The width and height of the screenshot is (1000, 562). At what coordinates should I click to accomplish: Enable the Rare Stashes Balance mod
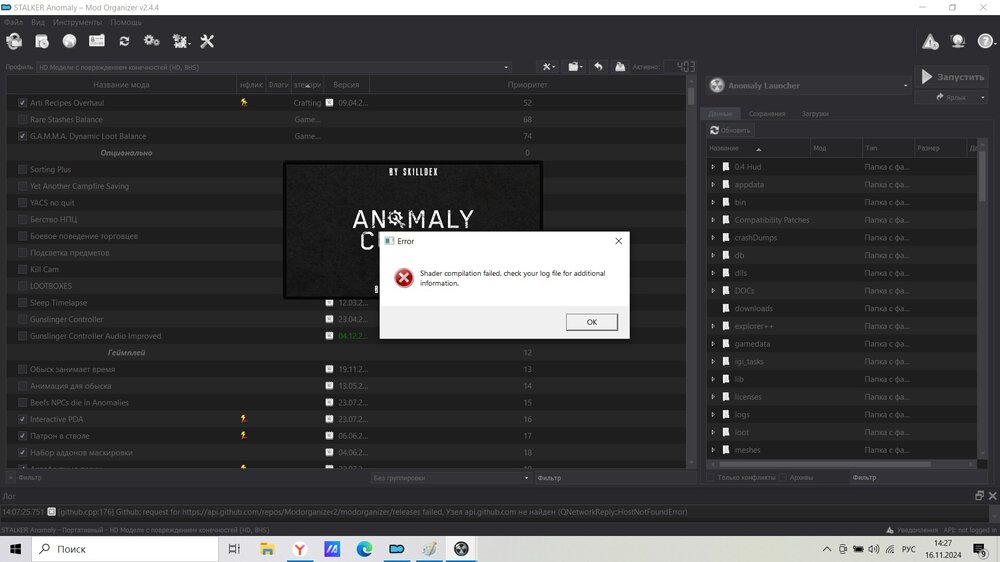tap(22, 119)
